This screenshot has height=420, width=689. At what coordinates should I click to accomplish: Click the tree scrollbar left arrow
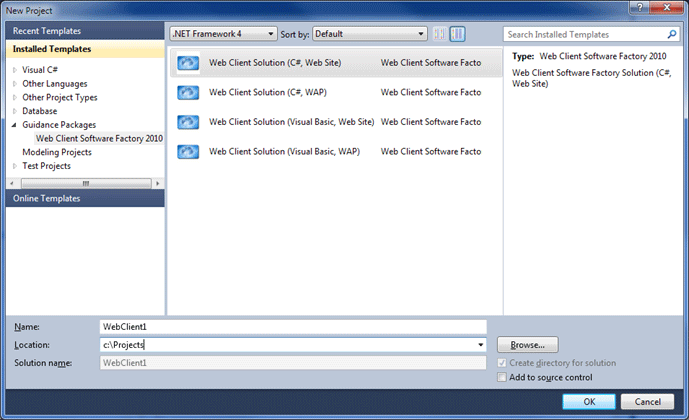[x=12, y=183]
